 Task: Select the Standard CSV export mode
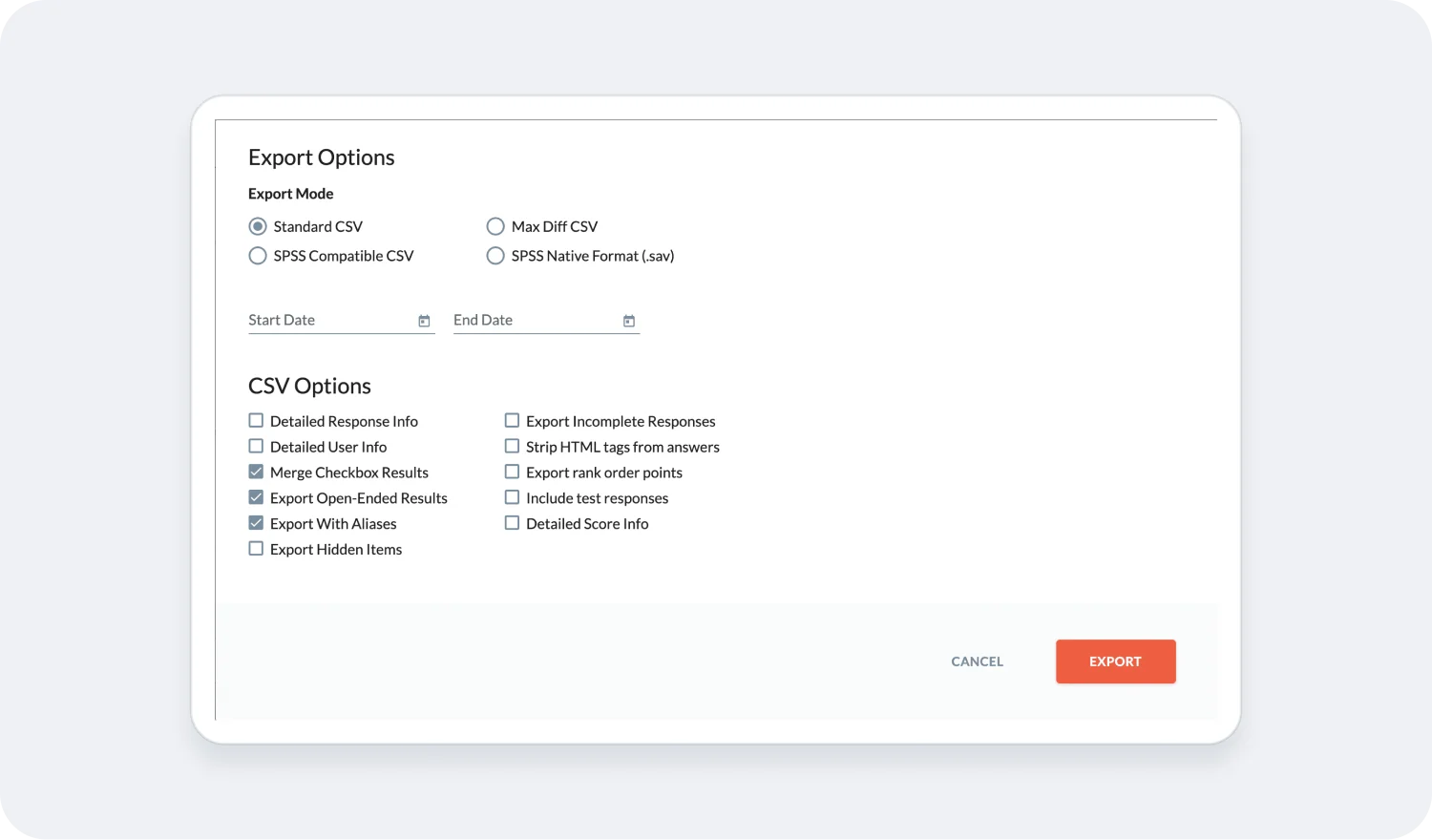(257, 226)
